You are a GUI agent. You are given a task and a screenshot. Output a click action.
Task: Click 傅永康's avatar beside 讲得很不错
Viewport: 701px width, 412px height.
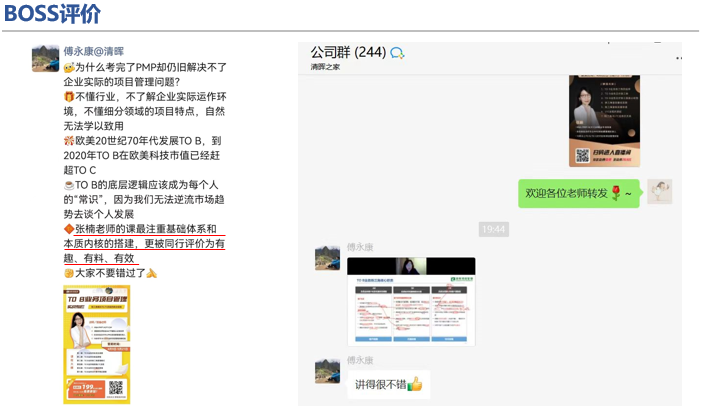click(327, 368)
